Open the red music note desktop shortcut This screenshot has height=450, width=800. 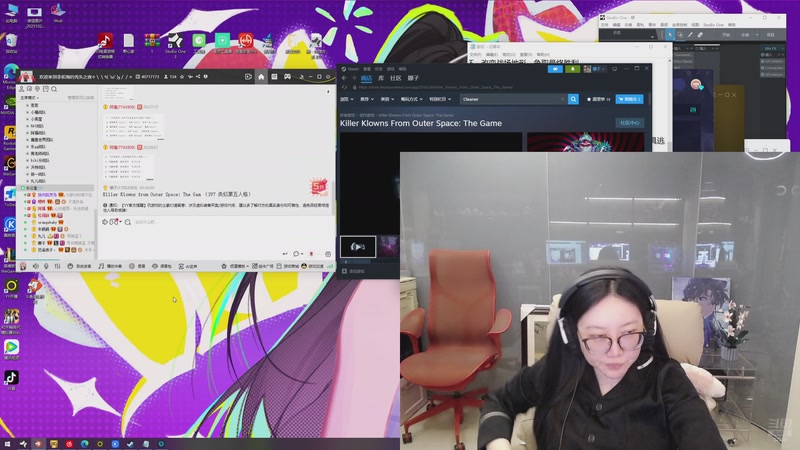coord(105,44)
